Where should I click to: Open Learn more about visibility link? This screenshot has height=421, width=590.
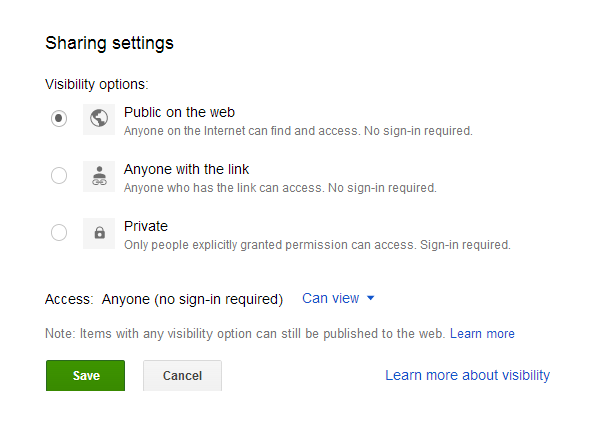pyautogui.click(x=467, y=375)
